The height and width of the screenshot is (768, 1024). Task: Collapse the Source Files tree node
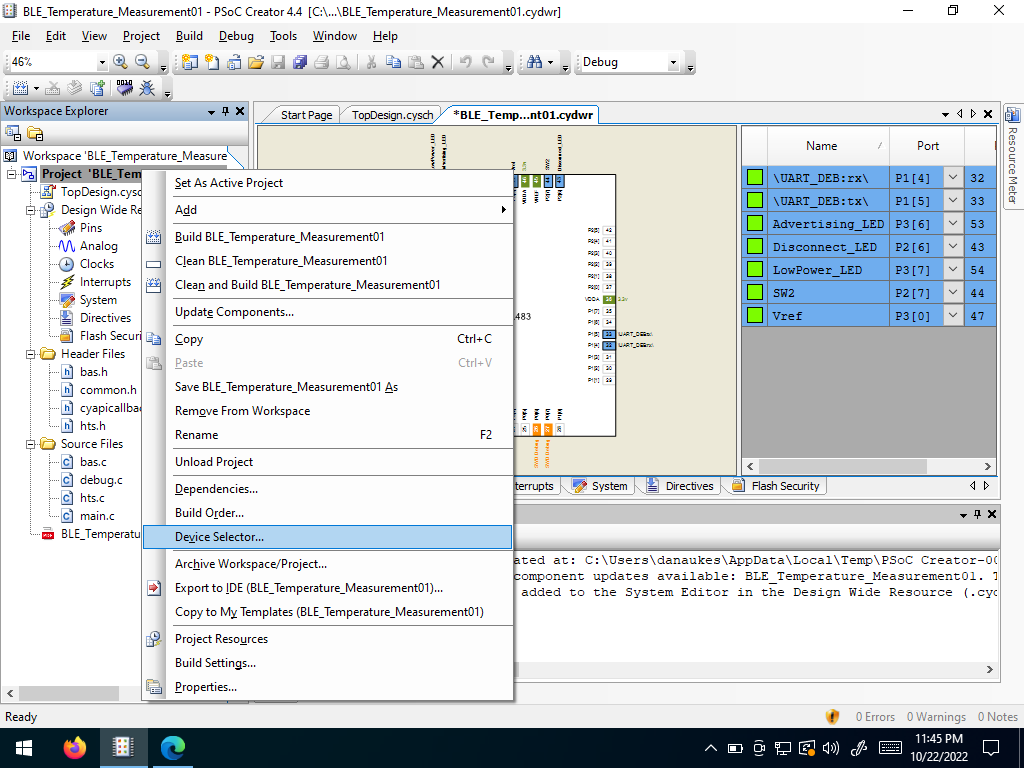coord(30,444)
